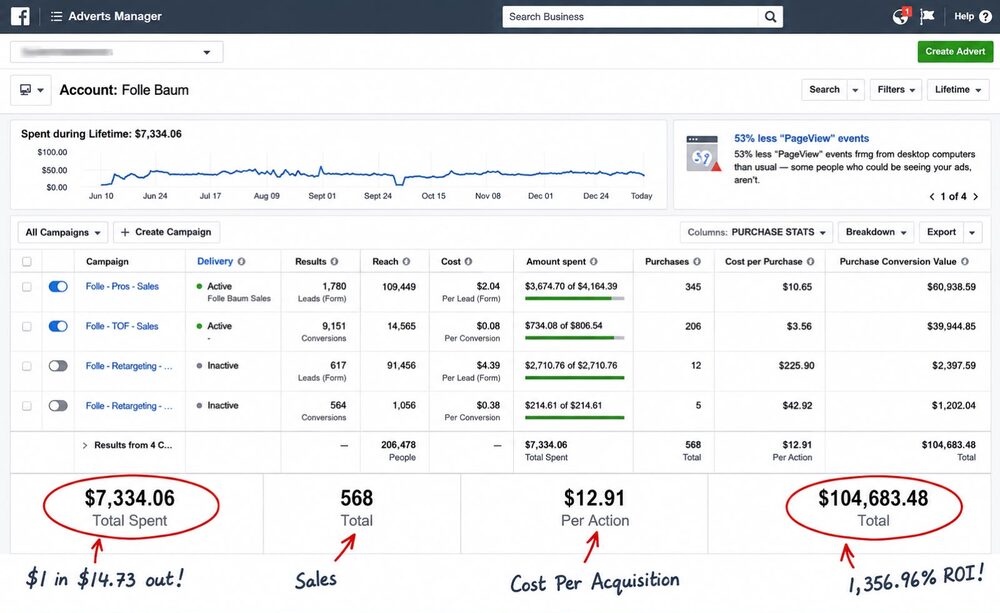This screenshot has width=1000, height=613.
Task: Go to next notification with right chevron
Action: click(975, 196)
